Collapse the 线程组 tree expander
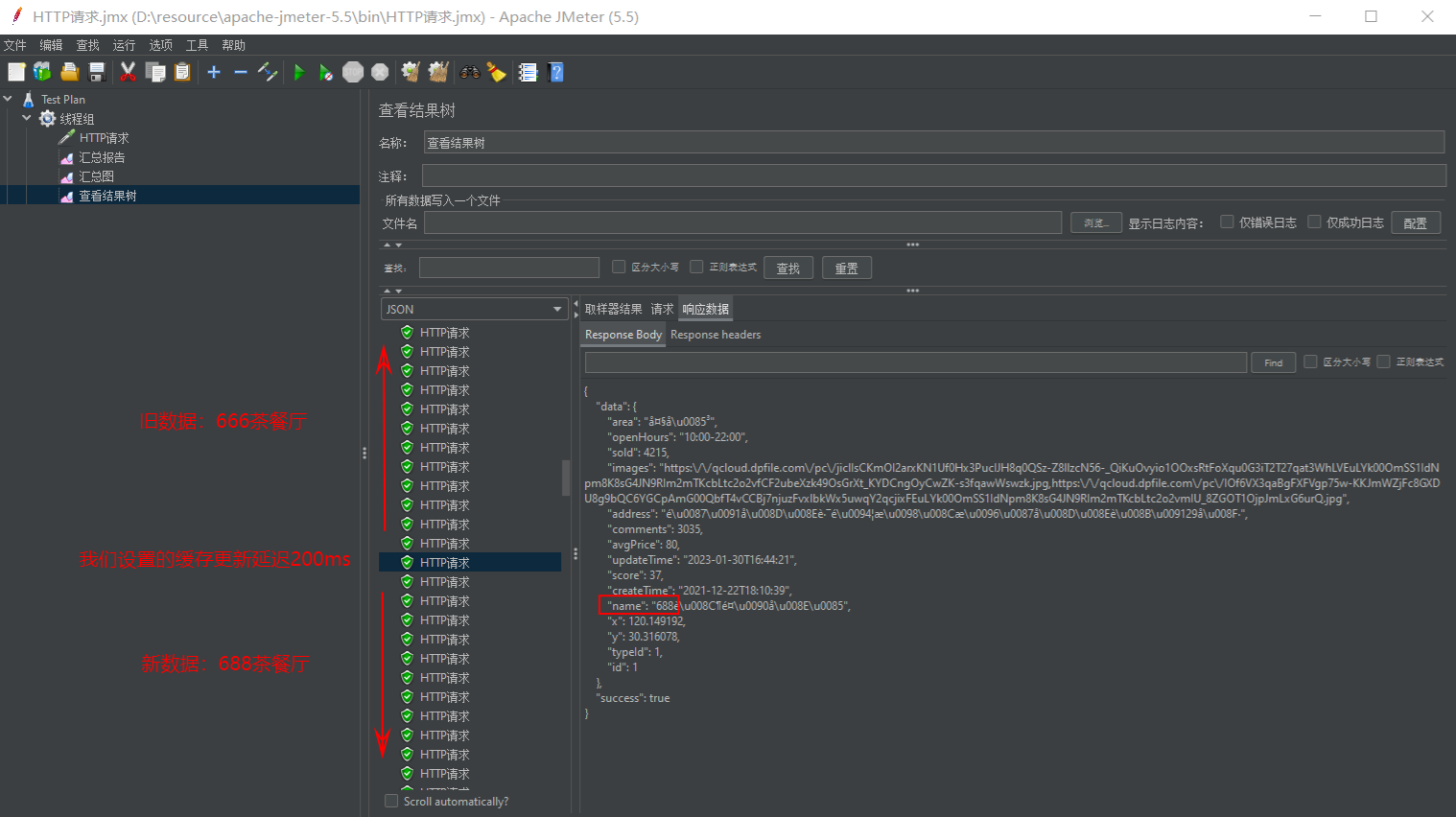 (x=27, y=118)
